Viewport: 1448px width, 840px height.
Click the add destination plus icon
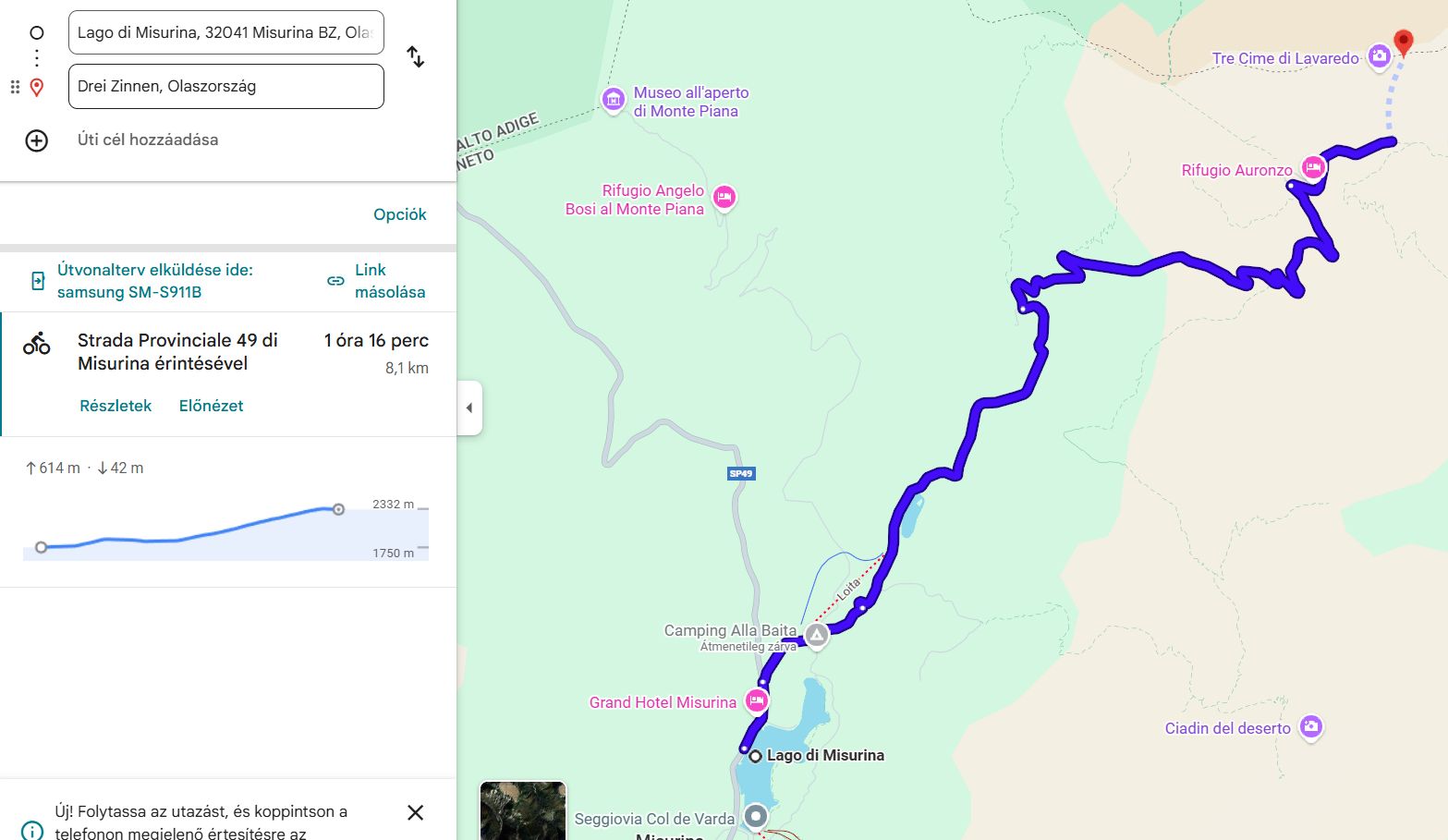pos(36,140)
